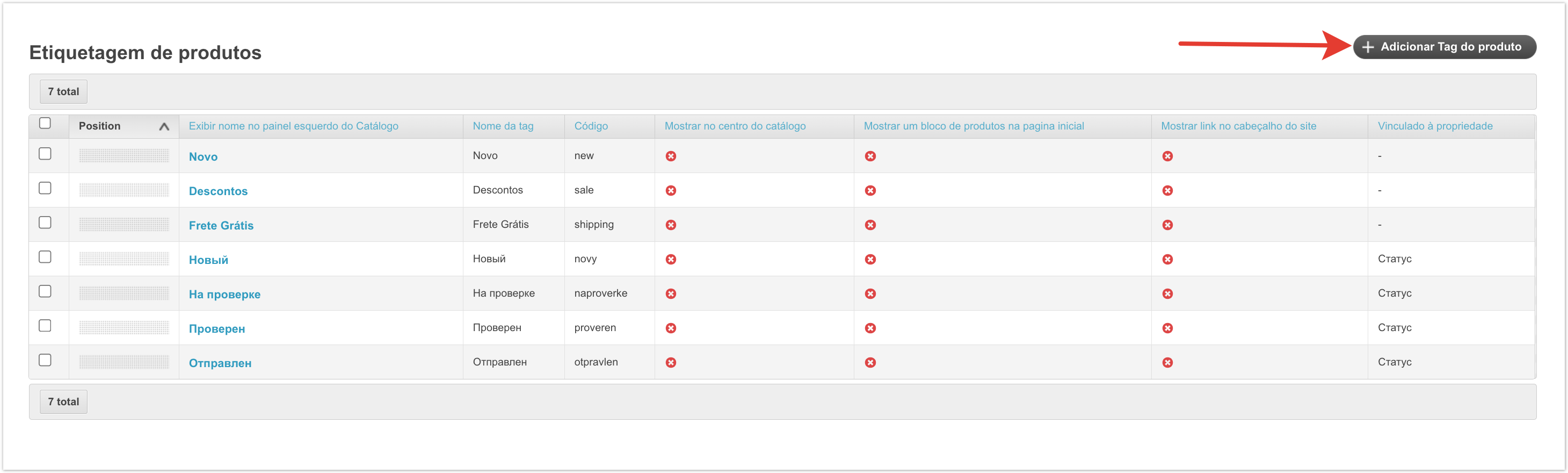Image resolution: width=1568 pixels, height=473 pixels.
Task: Toggle catalog center status icon for Отправлен
Action: click(x=671, y=363)
